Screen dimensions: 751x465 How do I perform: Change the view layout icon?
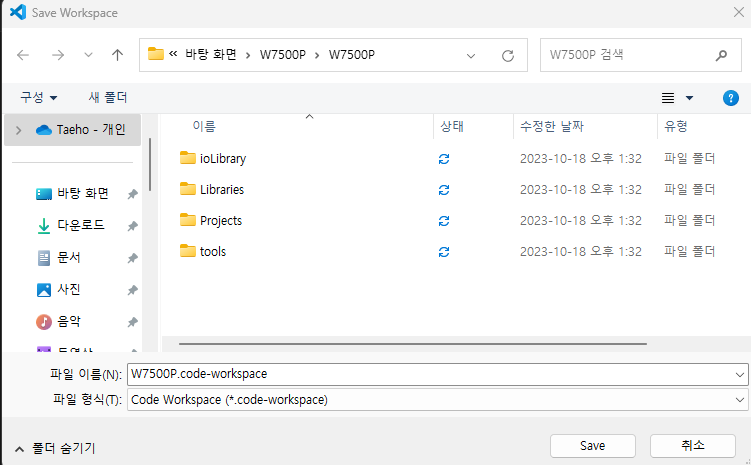click(x=668, y=98)
